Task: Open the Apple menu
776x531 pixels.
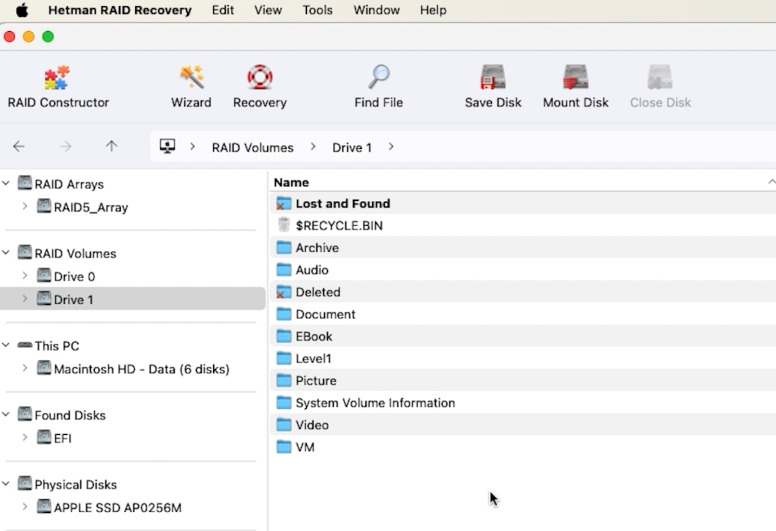Action: coord(22,10)
